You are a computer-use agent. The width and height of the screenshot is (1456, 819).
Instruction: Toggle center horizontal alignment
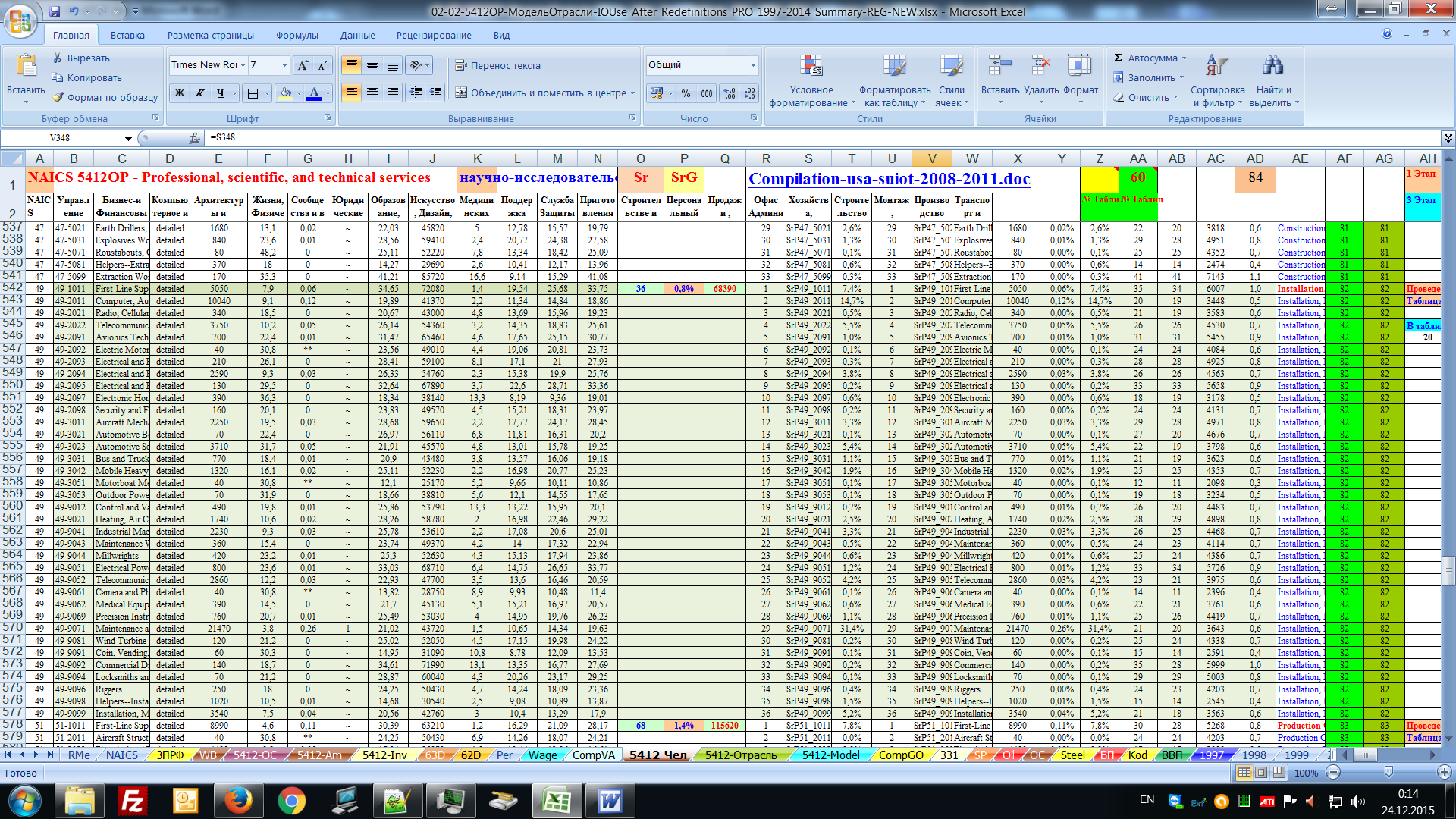tap(372, 93)
